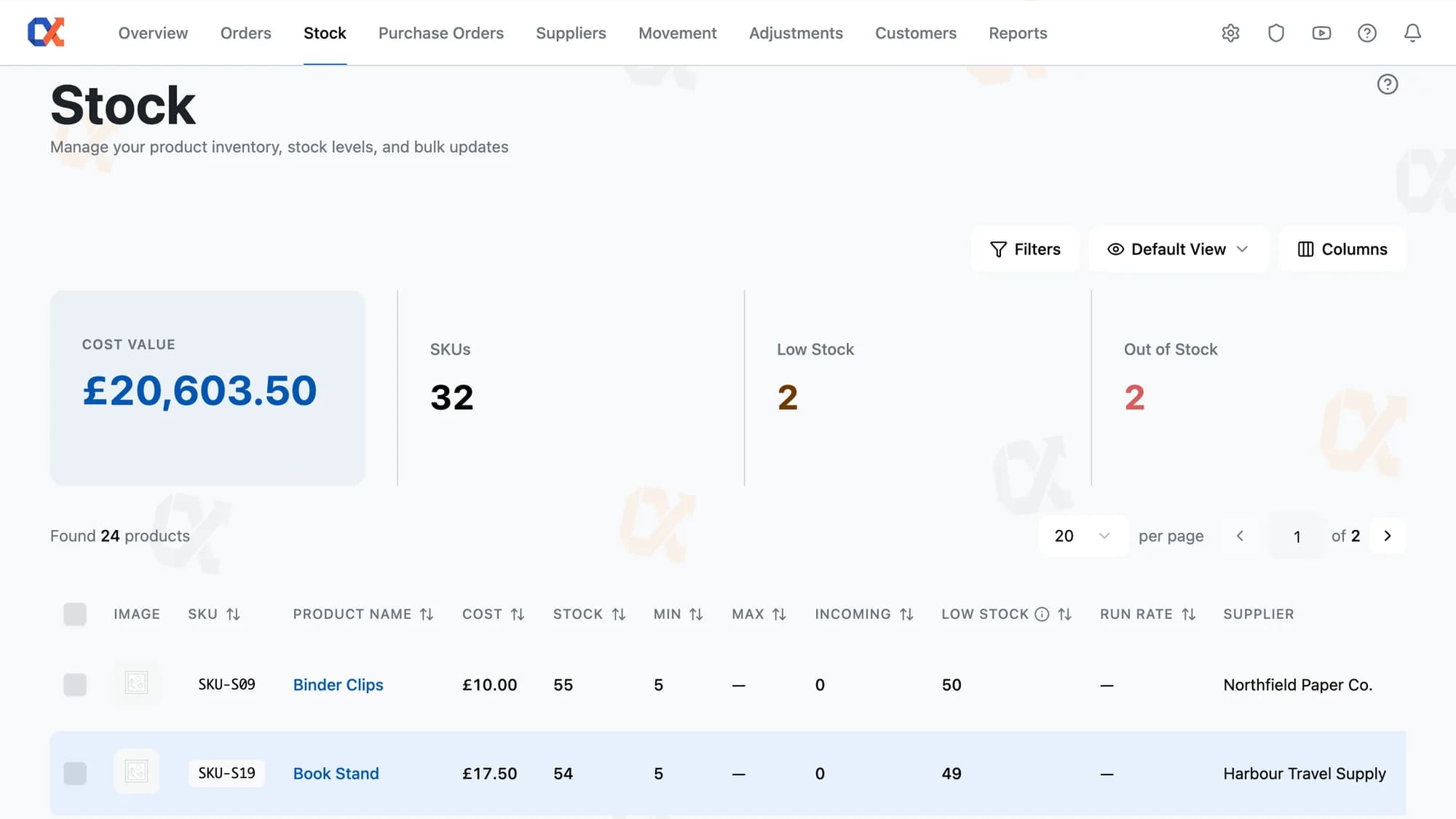Click the header help question mark icon
This screenshot has height=819, width=1456.
(1367, 33)
